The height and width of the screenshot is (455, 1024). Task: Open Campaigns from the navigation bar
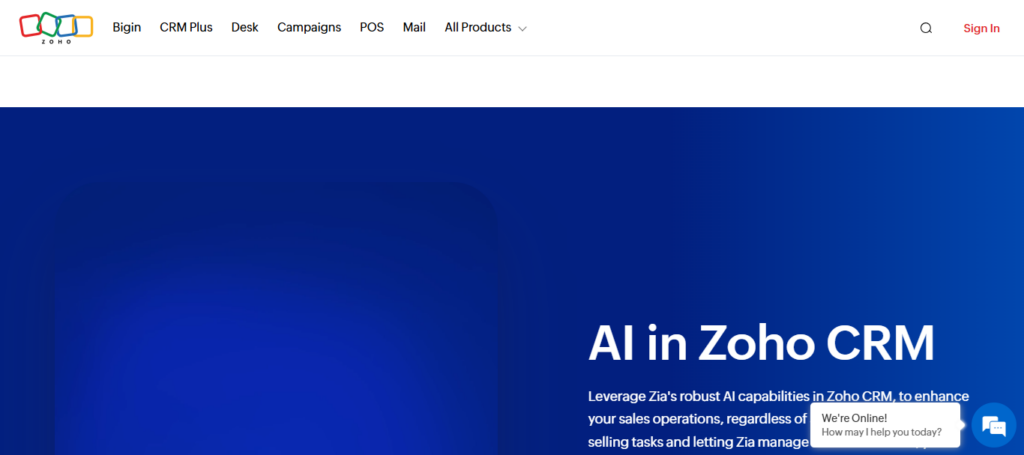309,27
